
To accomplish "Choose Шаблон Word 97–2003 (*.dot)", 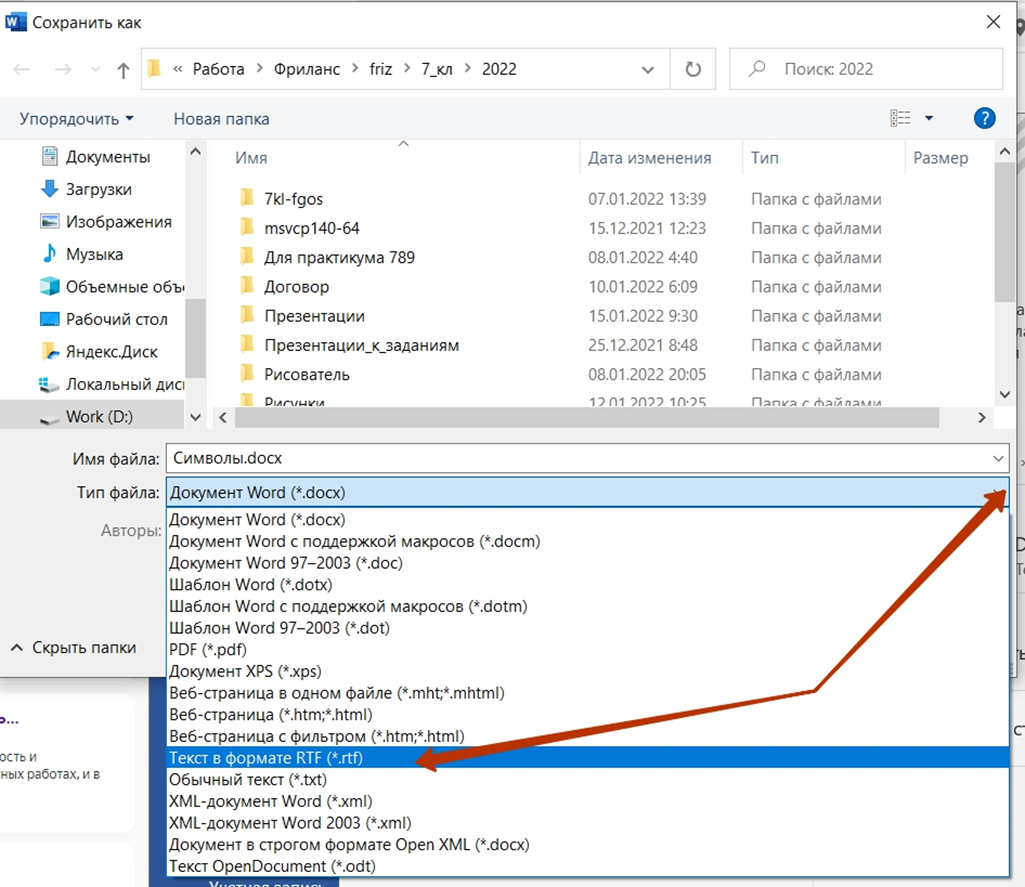I will pos(587,628).
